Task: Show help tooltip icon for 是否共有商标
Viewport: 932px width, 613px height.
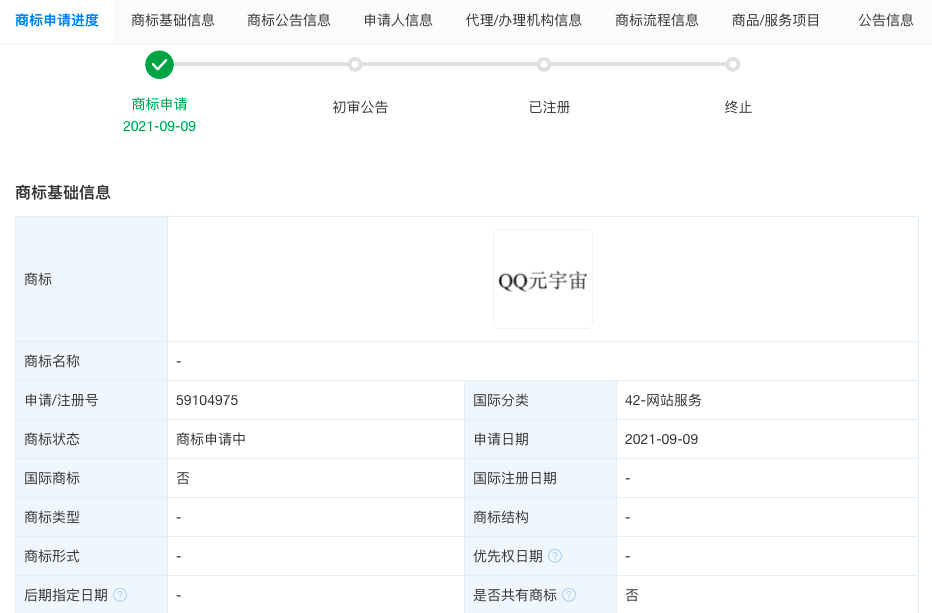Action: [569, 595]
